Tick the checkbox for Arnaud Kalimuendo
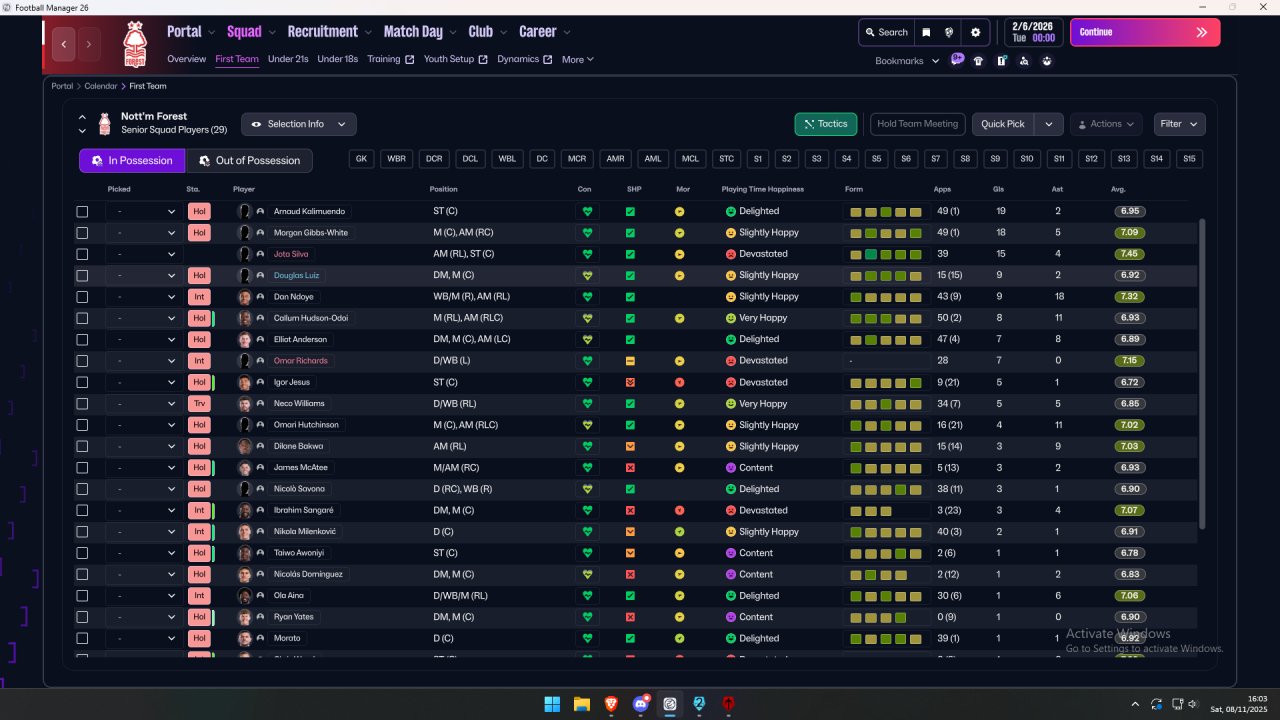The height and width of the screenshot is (720, 1280). pos(82,212)
